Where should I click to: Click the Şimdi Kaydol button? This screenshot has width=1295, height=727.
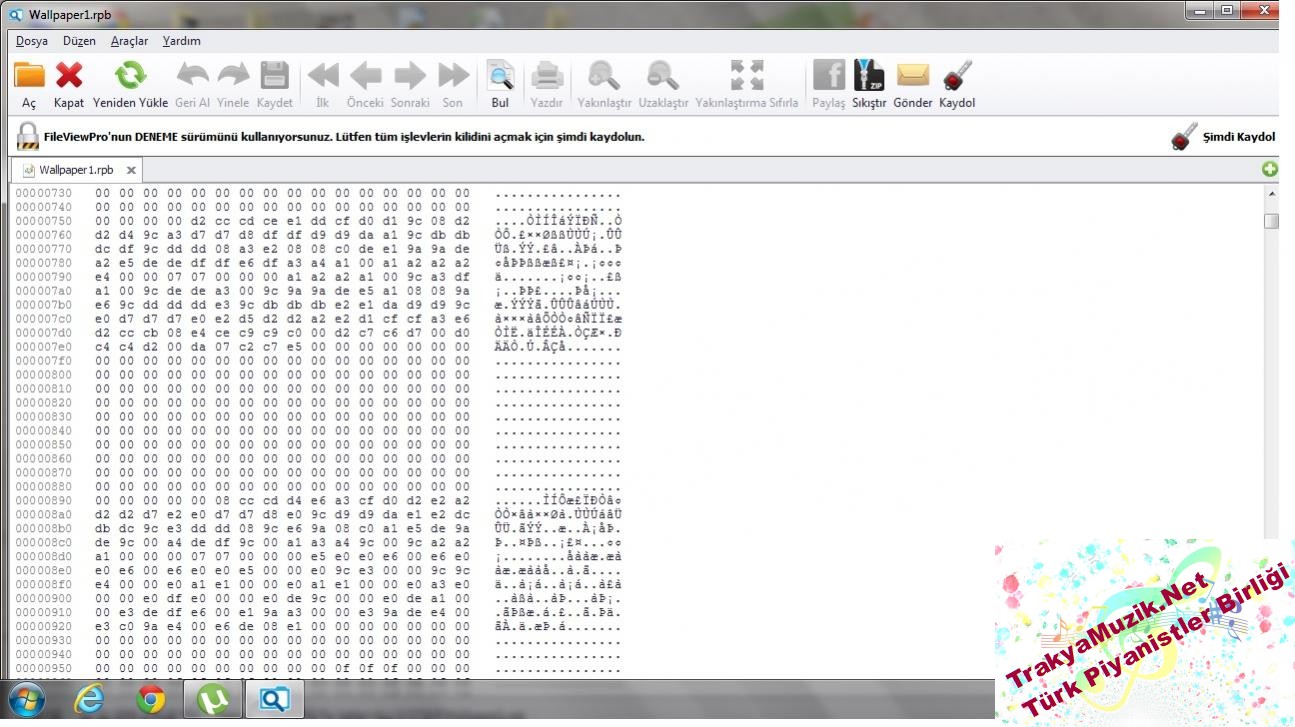tap(1224, 137)
